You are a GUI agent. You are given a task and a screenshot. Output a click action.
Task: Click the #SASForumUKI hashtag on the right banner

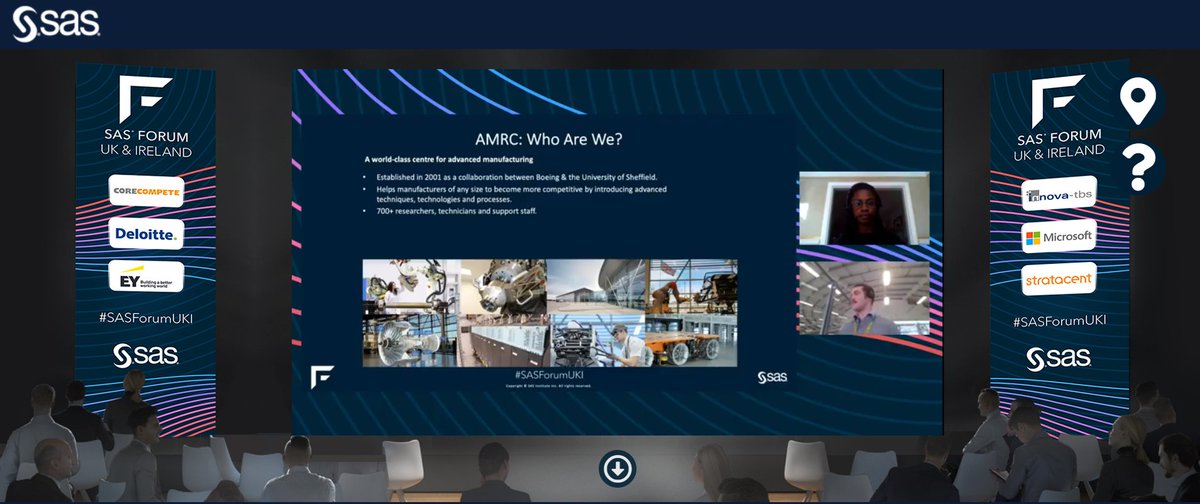(x=1059, y=321)
